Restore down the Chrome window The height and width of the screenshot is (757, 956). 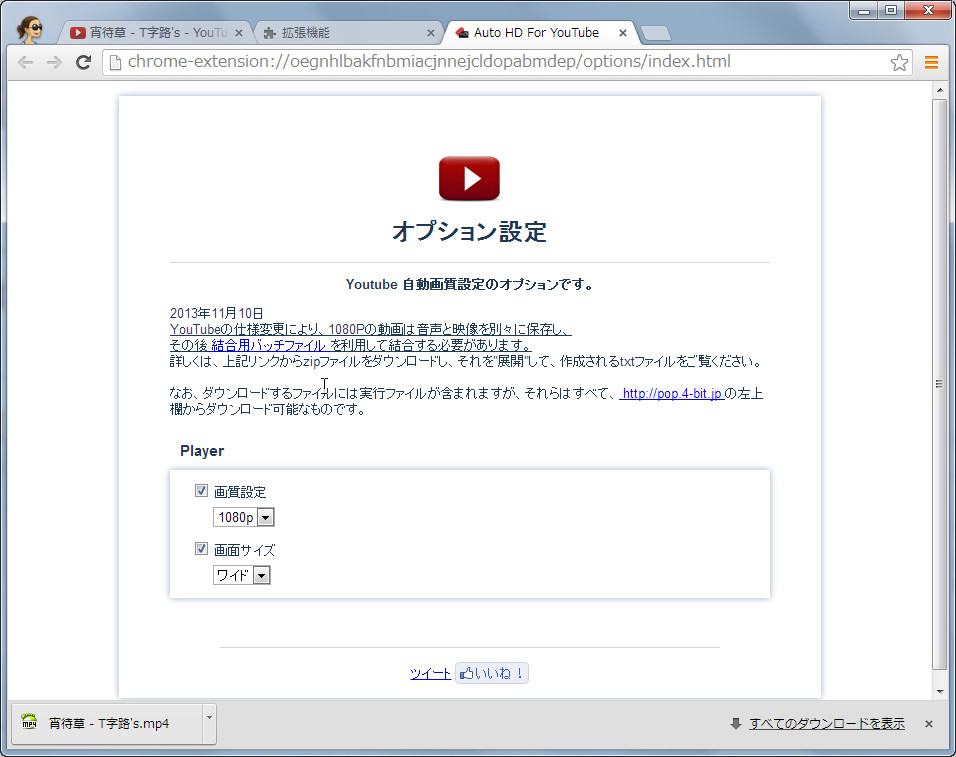(x=891, y=10)
